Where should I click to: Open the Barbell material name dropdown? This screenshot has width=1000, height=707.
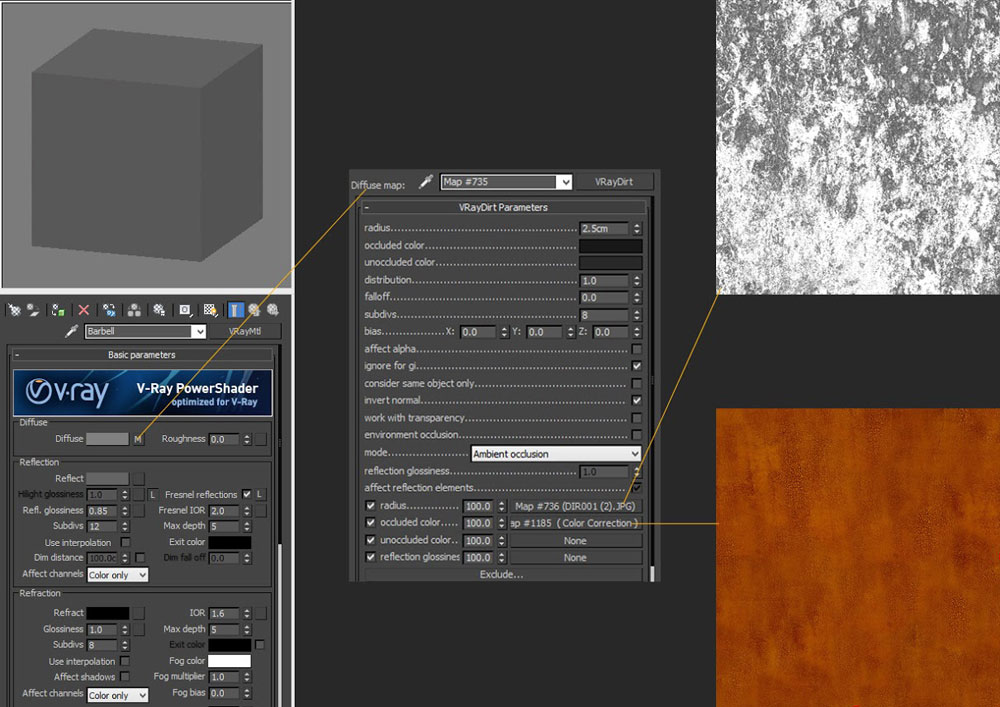[x=198, y=331]
